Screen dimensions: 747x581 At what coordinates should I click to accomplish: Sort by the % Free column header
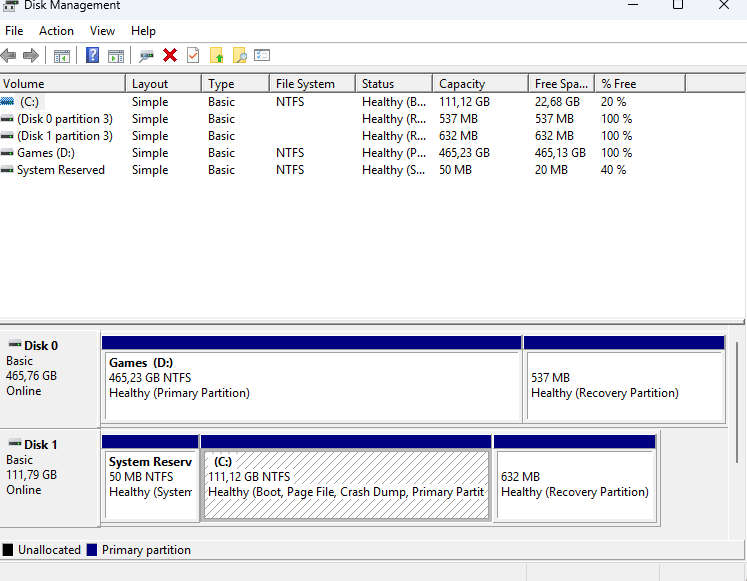[640, 83]
